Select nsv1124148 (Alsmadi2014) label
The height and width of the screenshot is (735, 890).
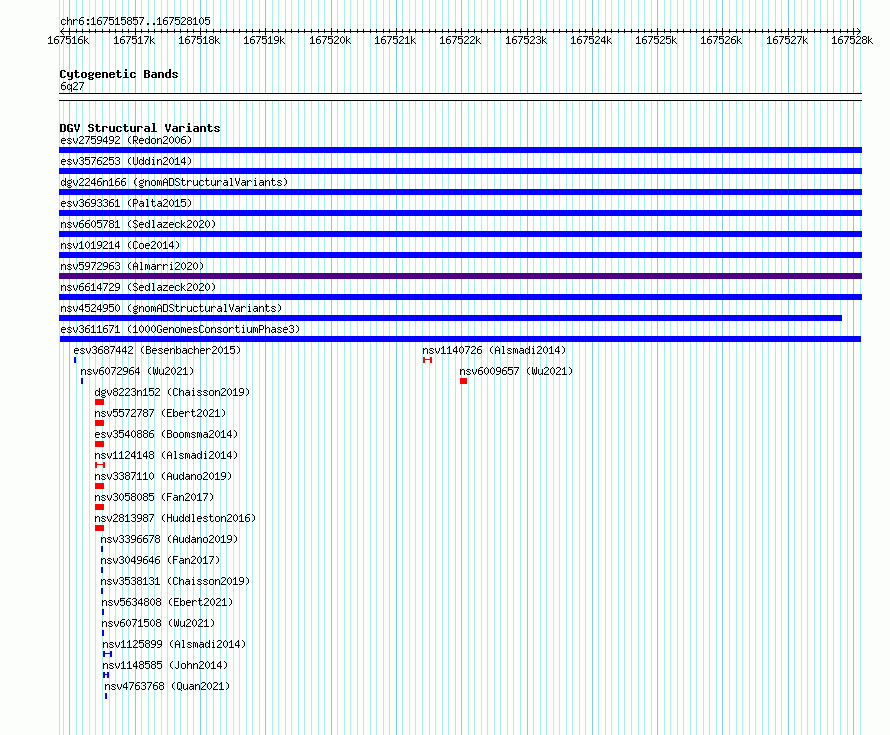click(166, 455)
